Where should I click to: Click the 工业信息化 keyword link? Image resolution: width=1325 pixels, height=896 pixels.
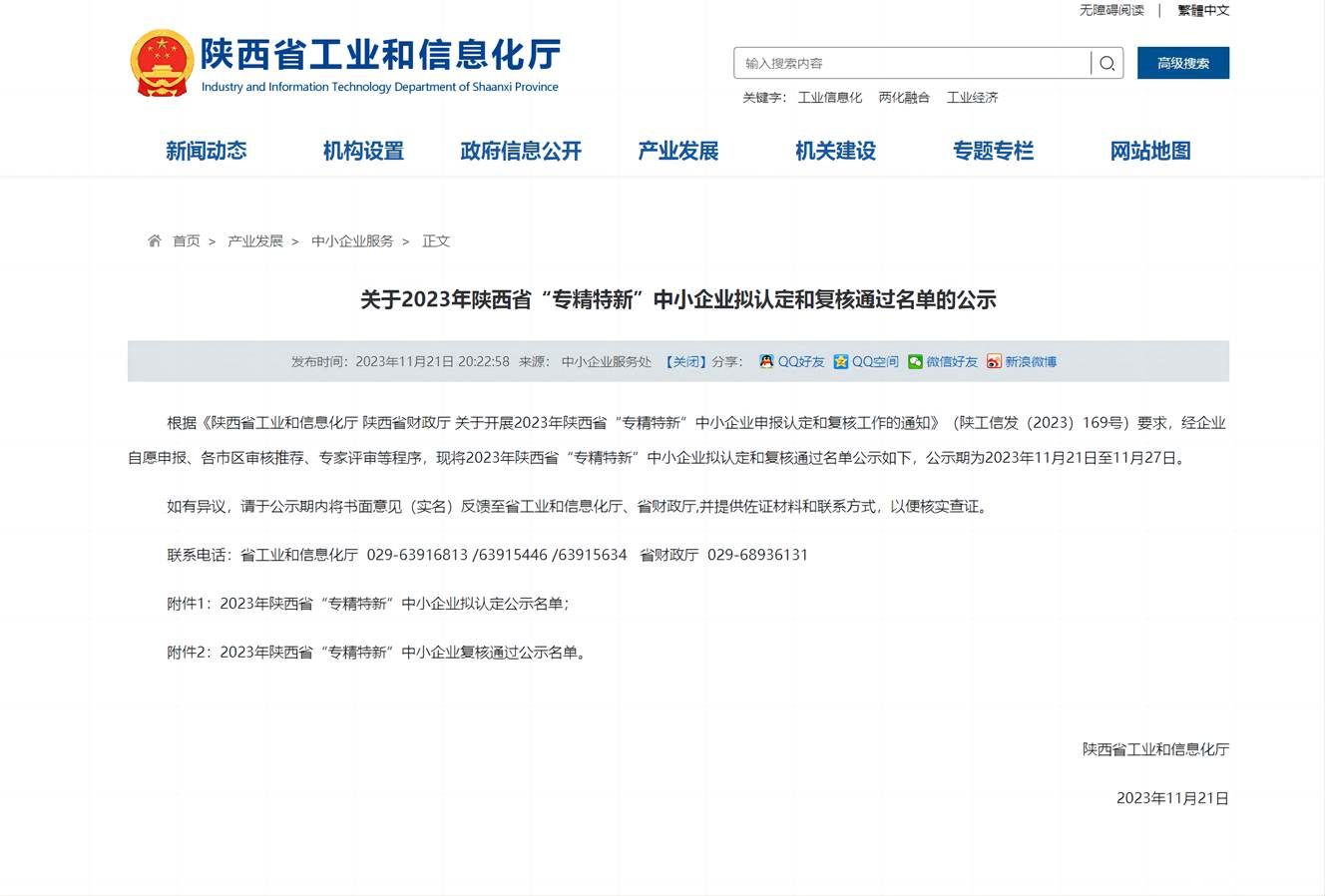tap(829, 97)
